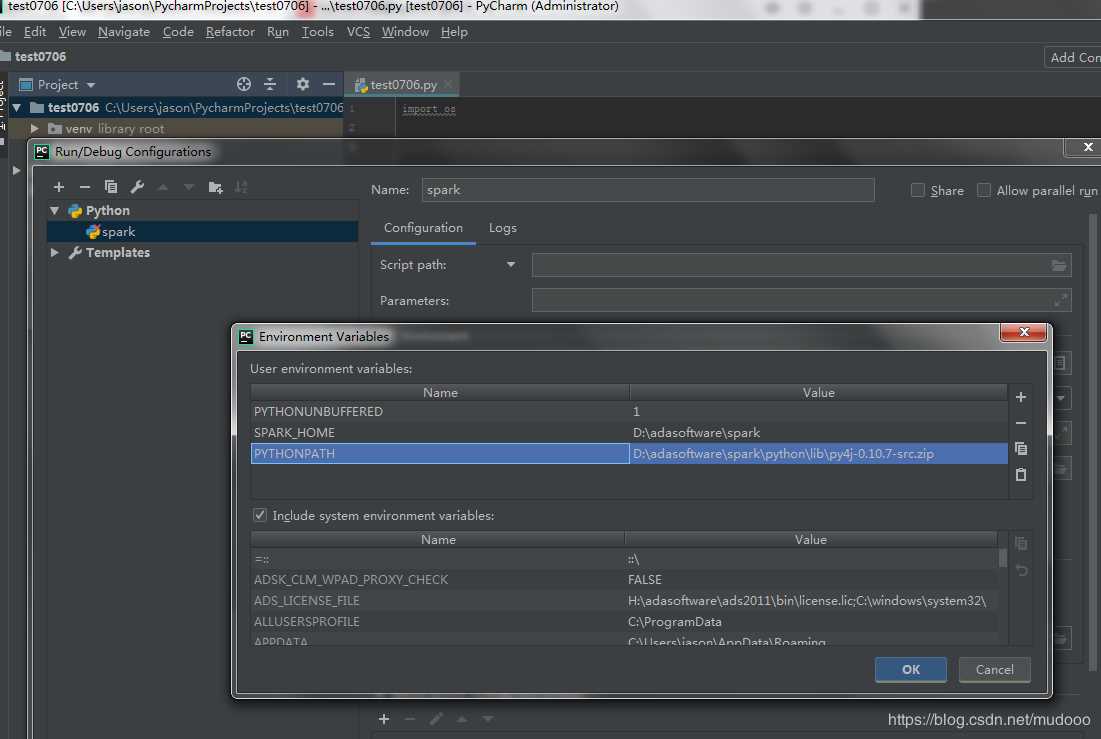Open the Run menu

278,32
